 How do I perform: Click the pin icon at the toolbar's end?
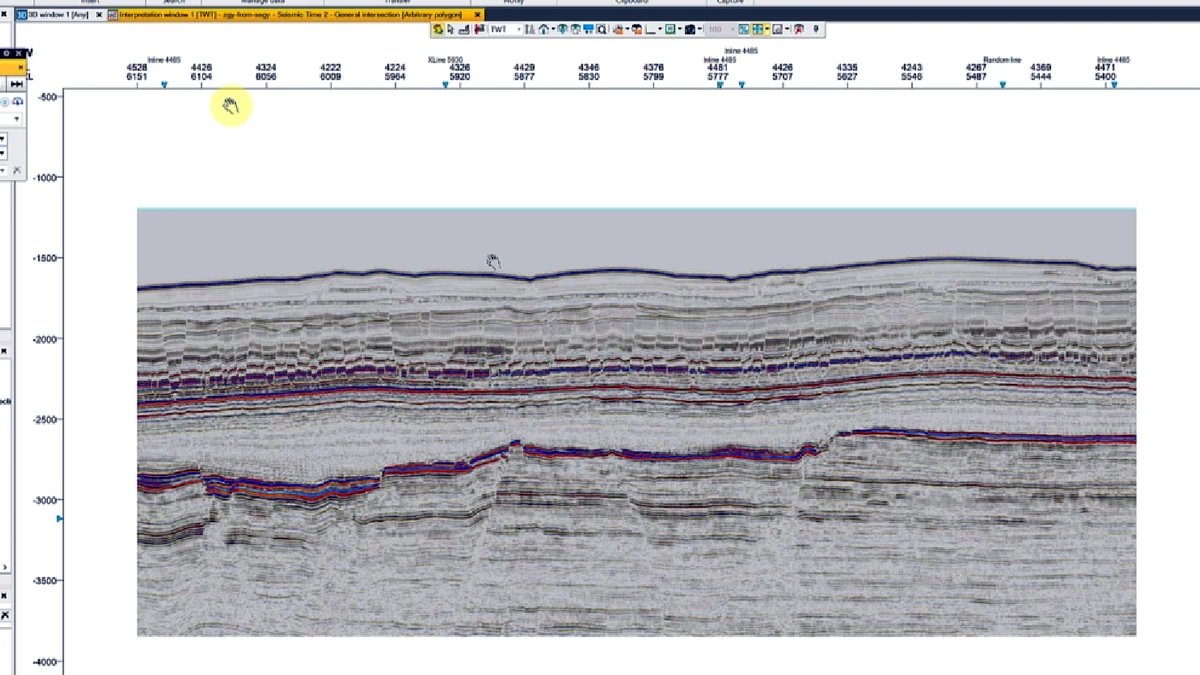[x=816, y=29]
